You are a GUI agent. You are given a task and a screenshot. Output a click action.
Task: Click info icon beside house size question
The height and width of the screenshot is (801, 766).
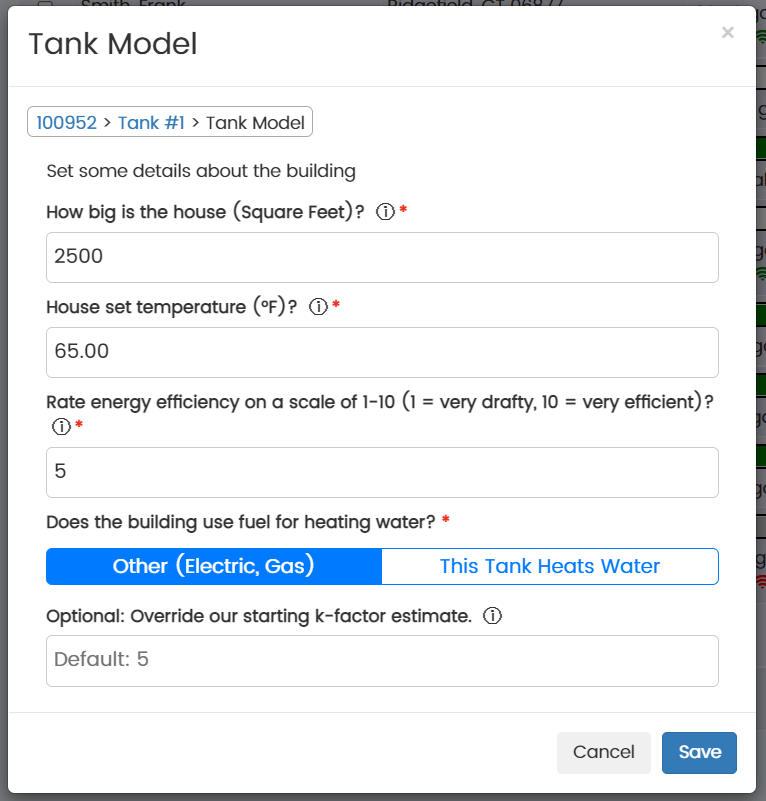385,212
